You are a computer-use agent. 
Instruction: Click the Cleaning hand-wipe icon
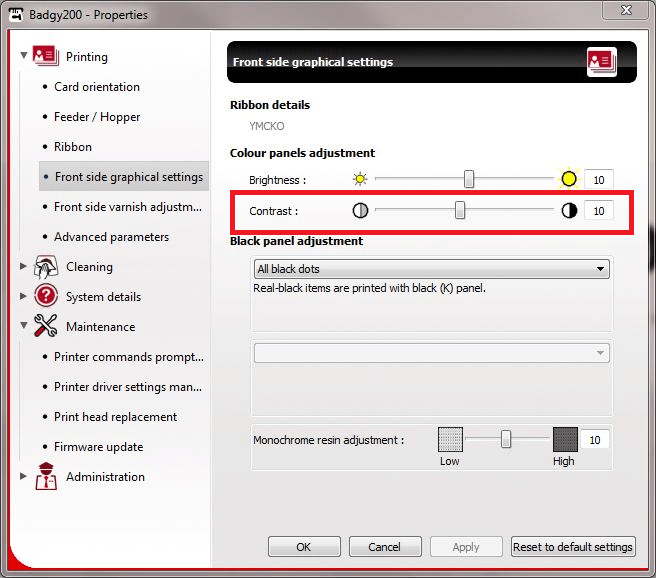(x=46, y=267)
